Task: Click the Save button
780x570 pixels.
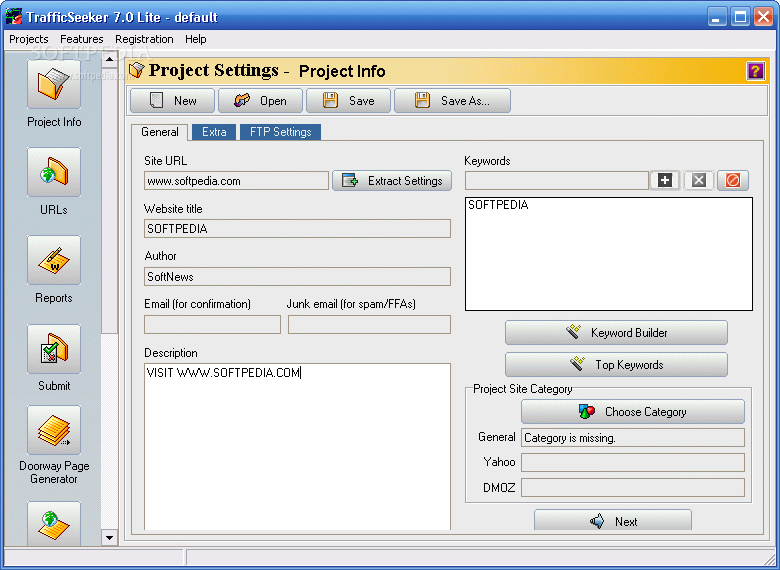Action: [x=348, y=101]
